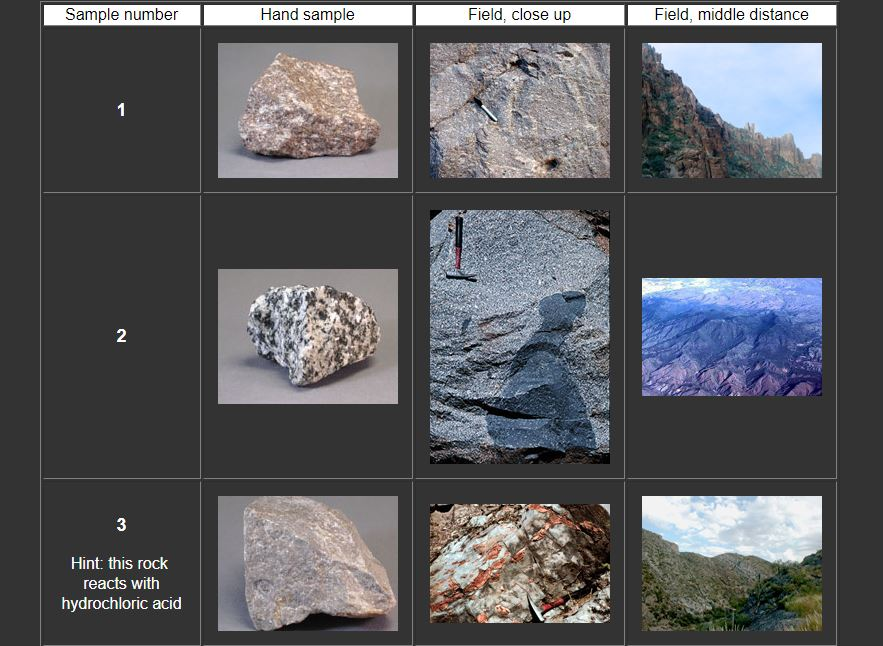Click the Sample 1 row label
This screenshot has height=646, width=883.
tap(120, 110)
